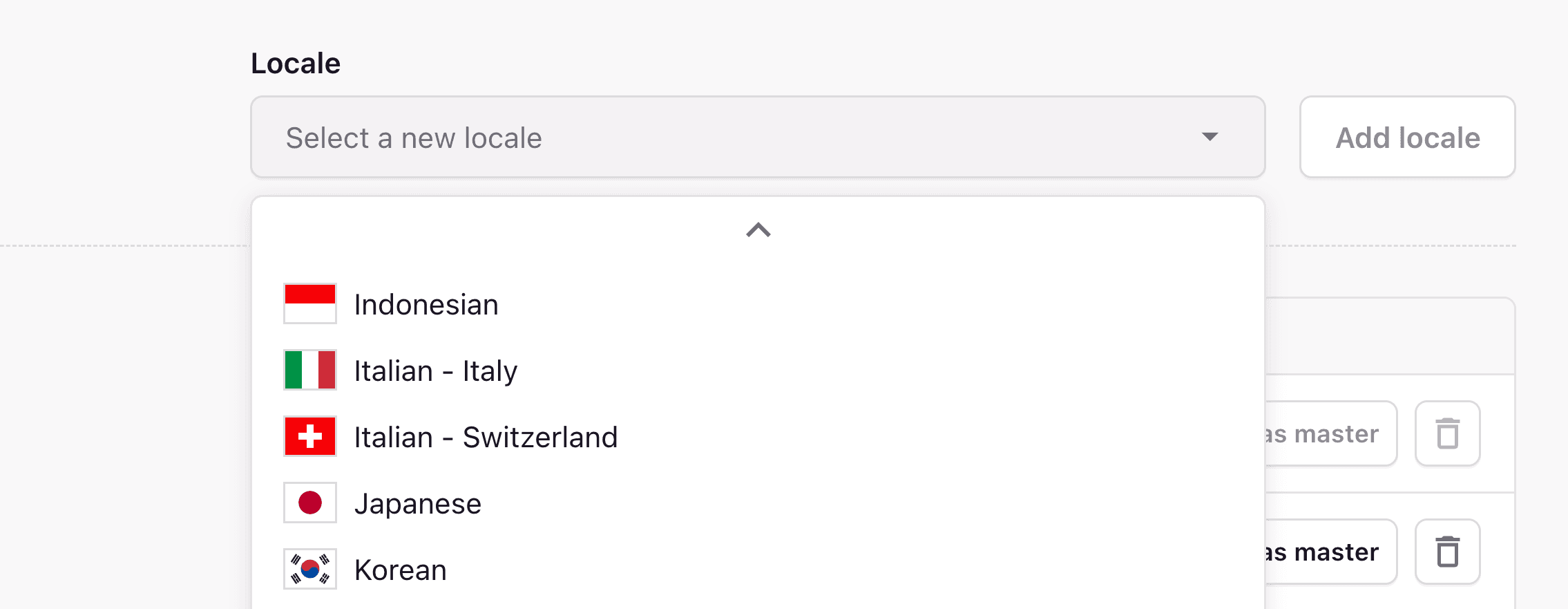The image size is (1568, 609).
Task: Click the Japanese flag icon
Action: tap(309, 503)
